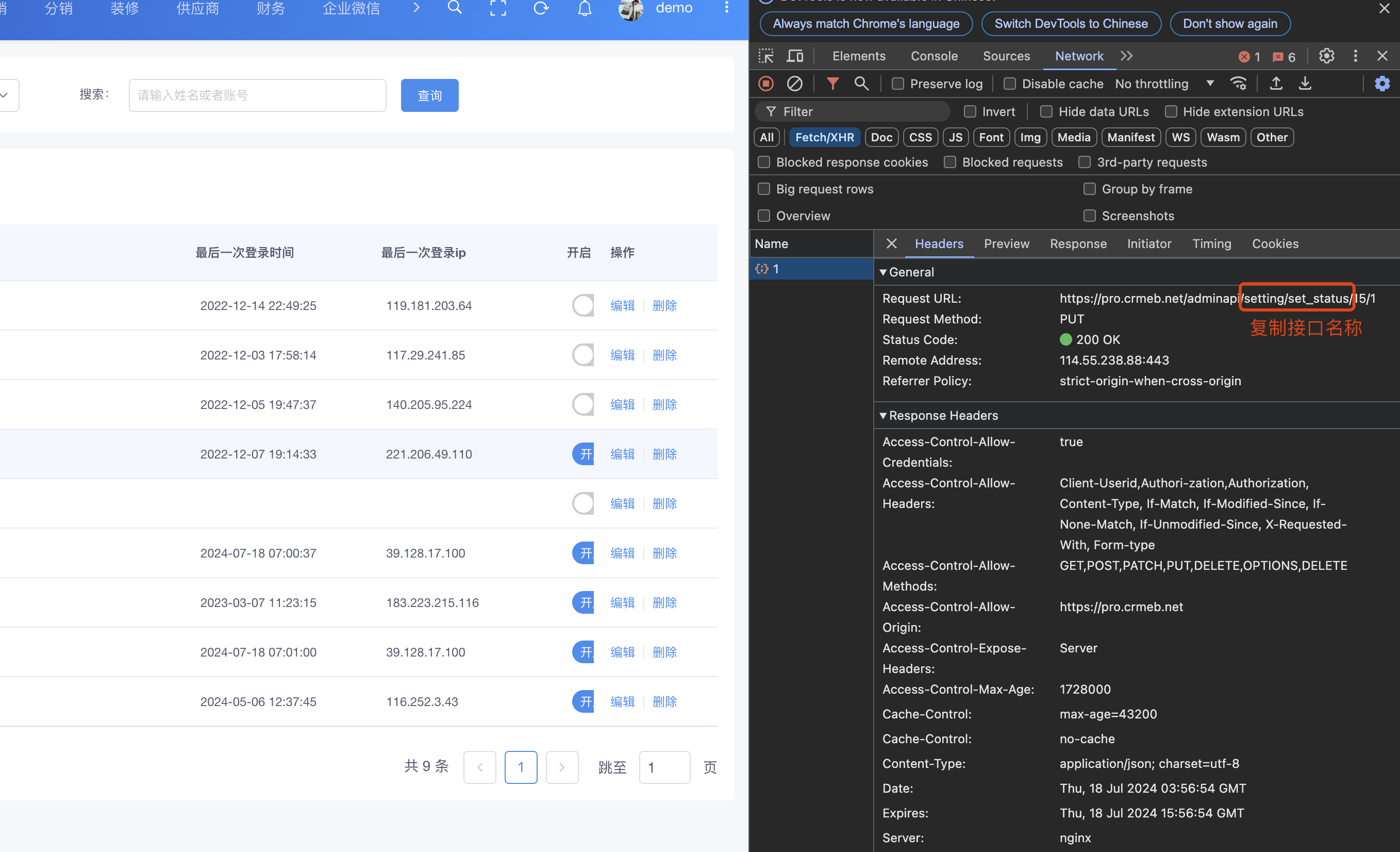Screen dimensions: 1400x852
Task: Select request named 1 in Name list
Action: point(811,269)
